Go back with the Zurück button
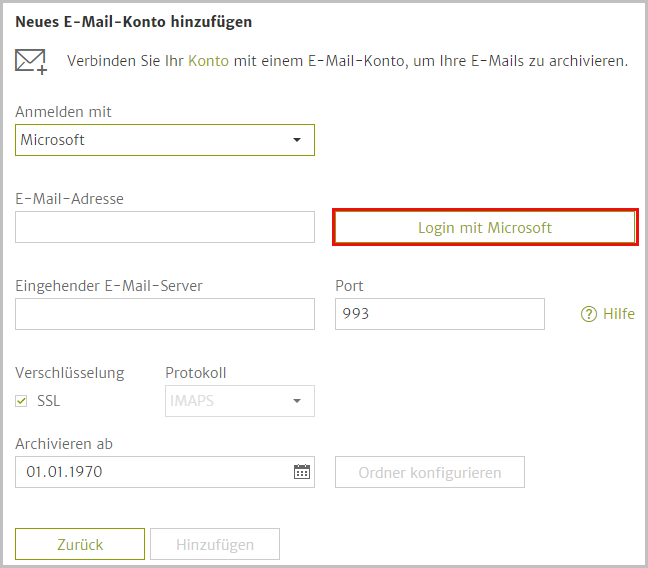Image resolution: width=648 pixels, height=568 pixels. pyautogui.click(x=80, y=544)
